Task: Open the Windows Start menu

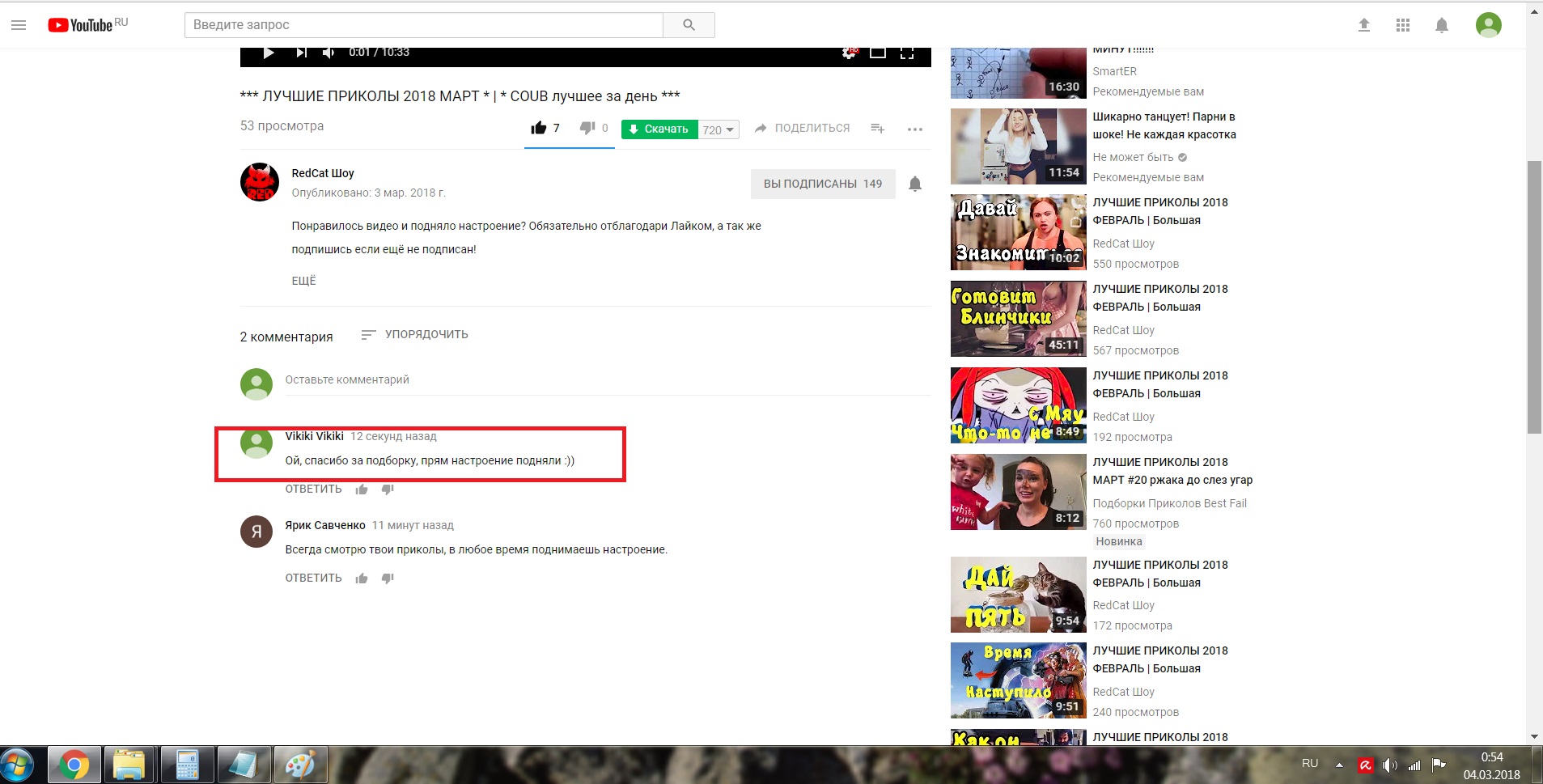Action: 18,765
